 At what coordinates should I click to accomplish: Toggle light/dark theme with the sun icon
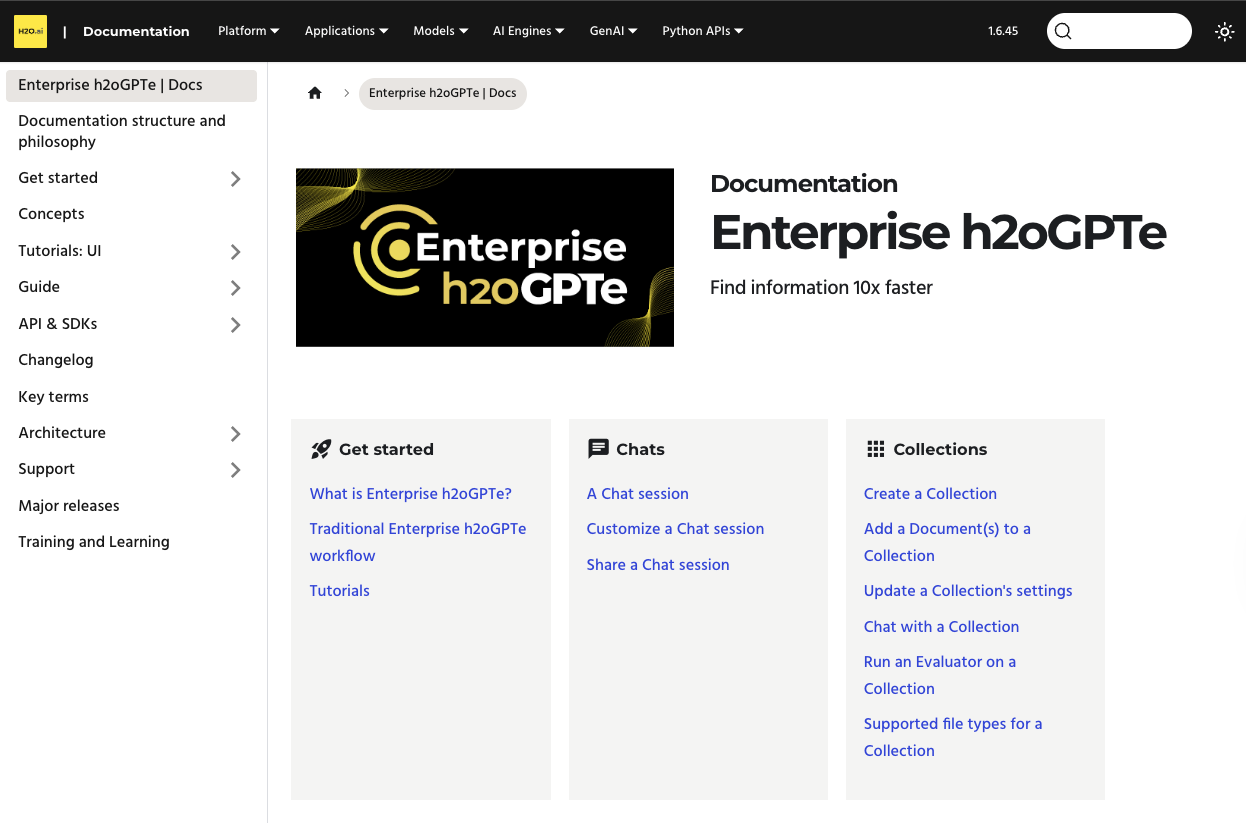tap(1224, 31)
